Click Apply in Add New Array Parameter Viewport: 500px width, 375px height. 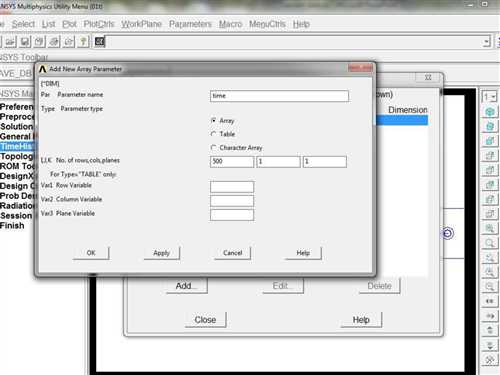tap(162, 253)
